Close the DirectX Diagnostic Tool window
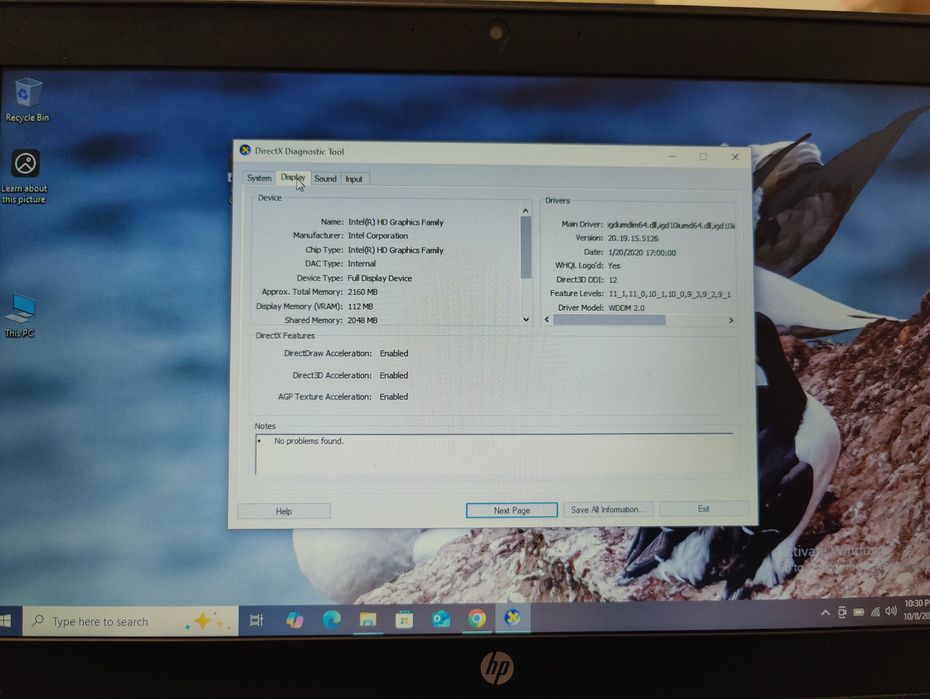This screenshot has height=699, width=930. pyautogui.click(x=735, y=157)
